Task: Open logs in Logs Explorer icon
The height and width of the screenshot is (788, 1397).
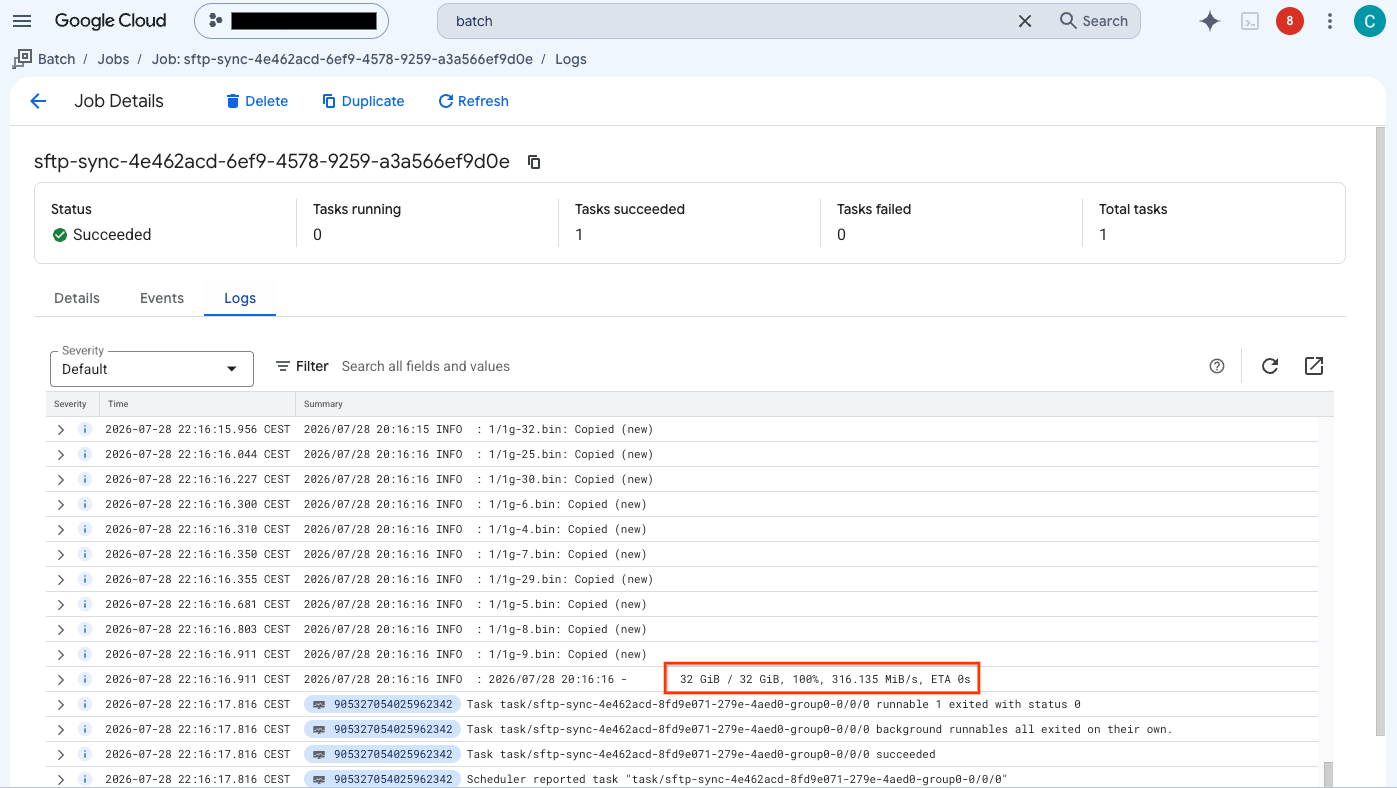Action: click(1314, 366)
